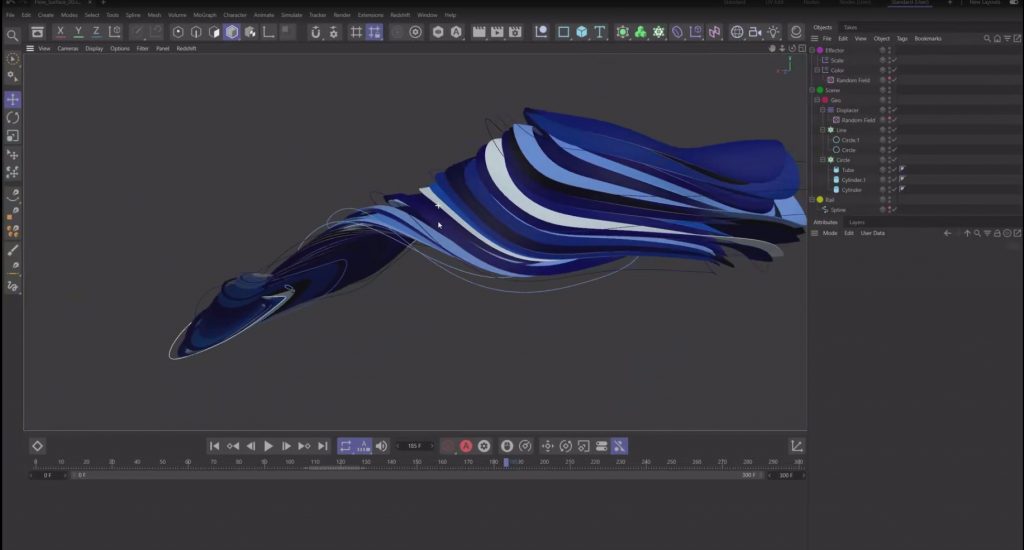Switch to the Takes tab

pos(850,27)
